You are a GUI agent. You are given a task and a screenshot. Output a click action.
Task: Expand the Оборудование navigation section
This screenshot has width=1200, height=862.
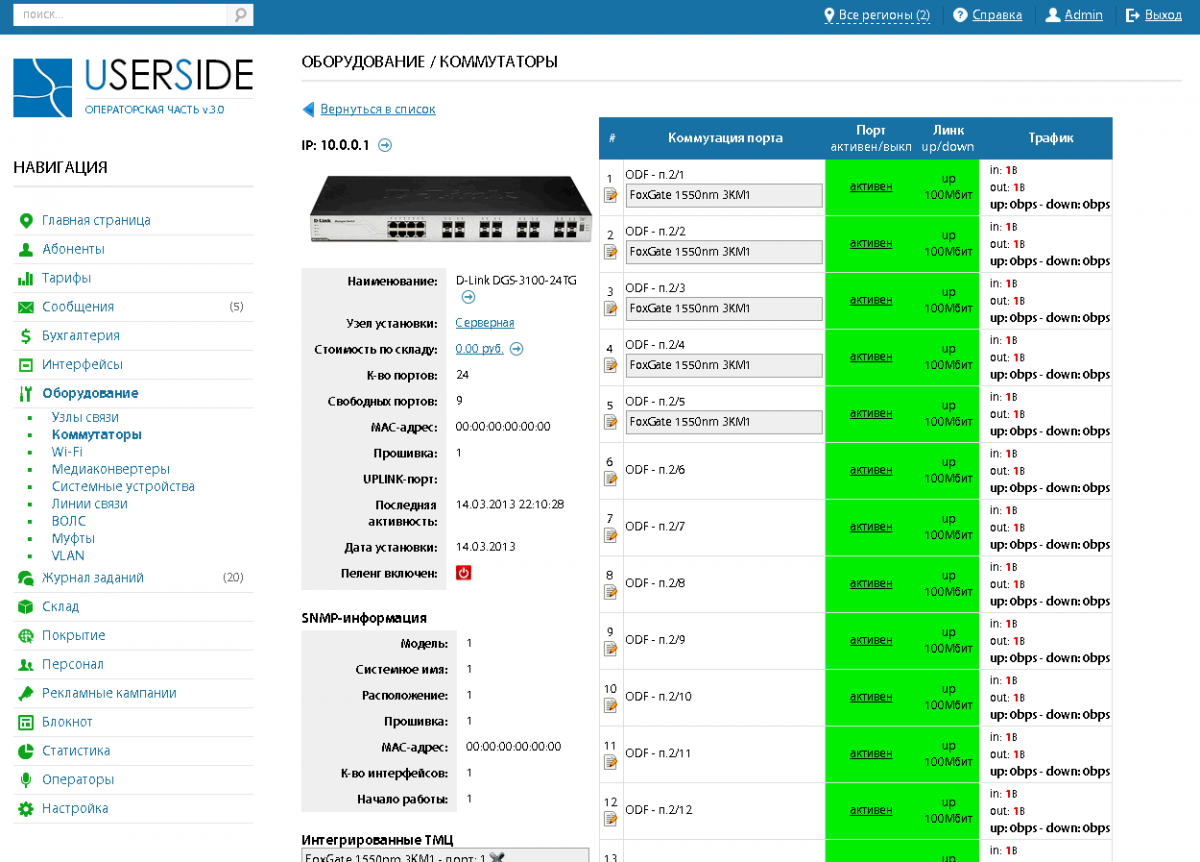tap(90, 393)
